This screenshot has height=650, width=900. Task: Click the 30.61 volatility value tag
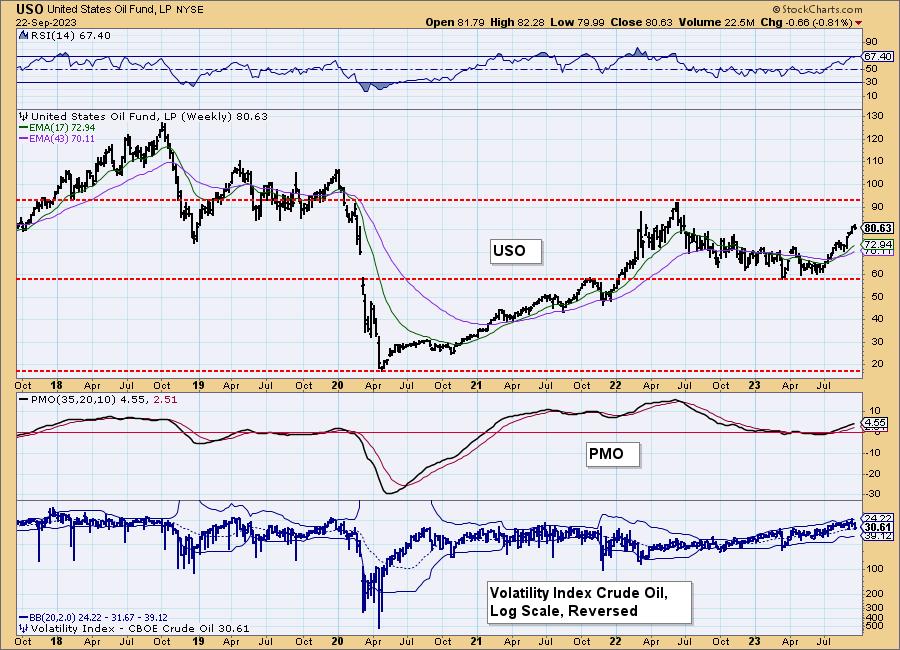[x=878, y=527]
